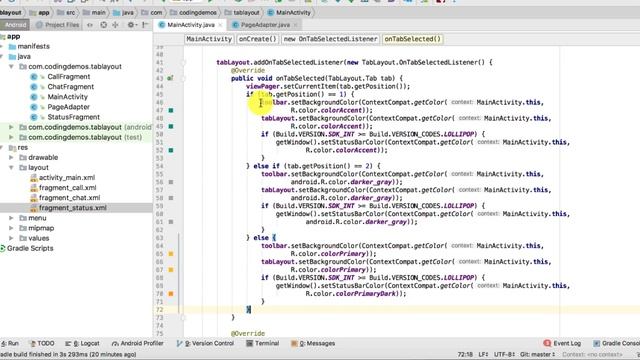Expand the manifests folder
640x360 pixels.
(x=2, y=47)
